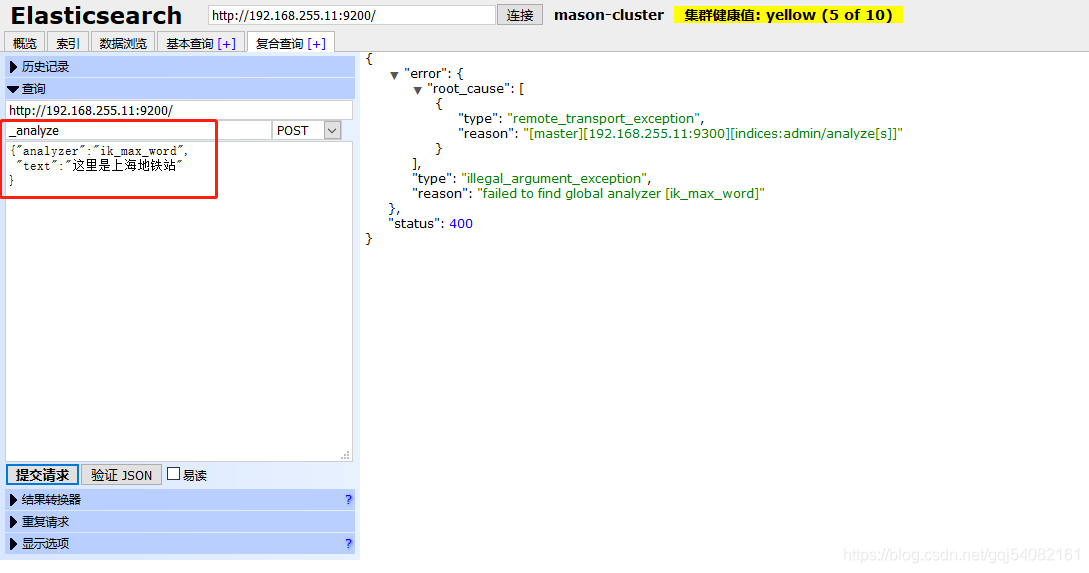Image resolution: width=1089 pixels, height=573 pixels.
Task: Open the cluster health yellow status
Action: [x=788, y=15]
